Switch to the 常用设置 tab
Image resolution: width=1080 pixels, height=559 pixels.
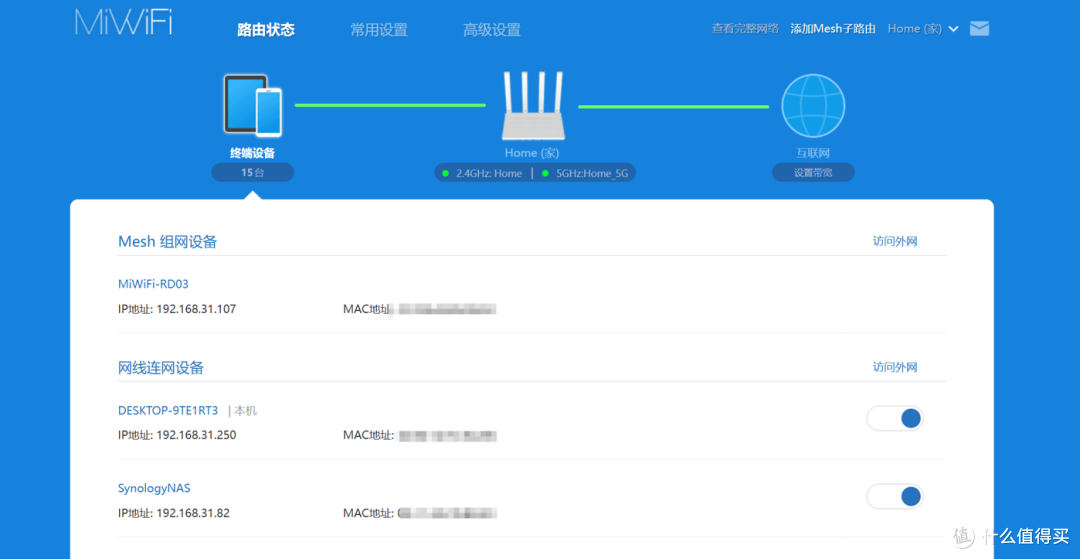379,30
